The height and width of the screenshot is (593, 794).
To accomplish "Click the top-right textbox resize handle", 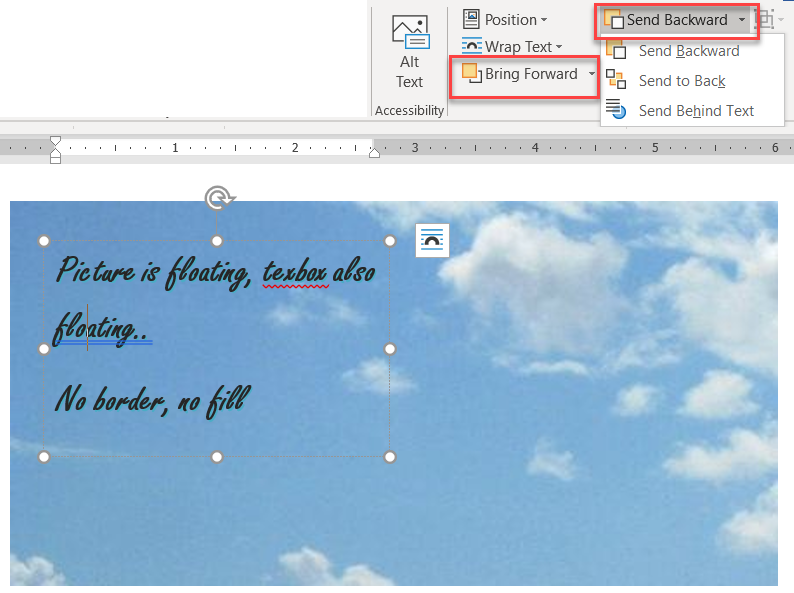I will click(x=390, y=241).
